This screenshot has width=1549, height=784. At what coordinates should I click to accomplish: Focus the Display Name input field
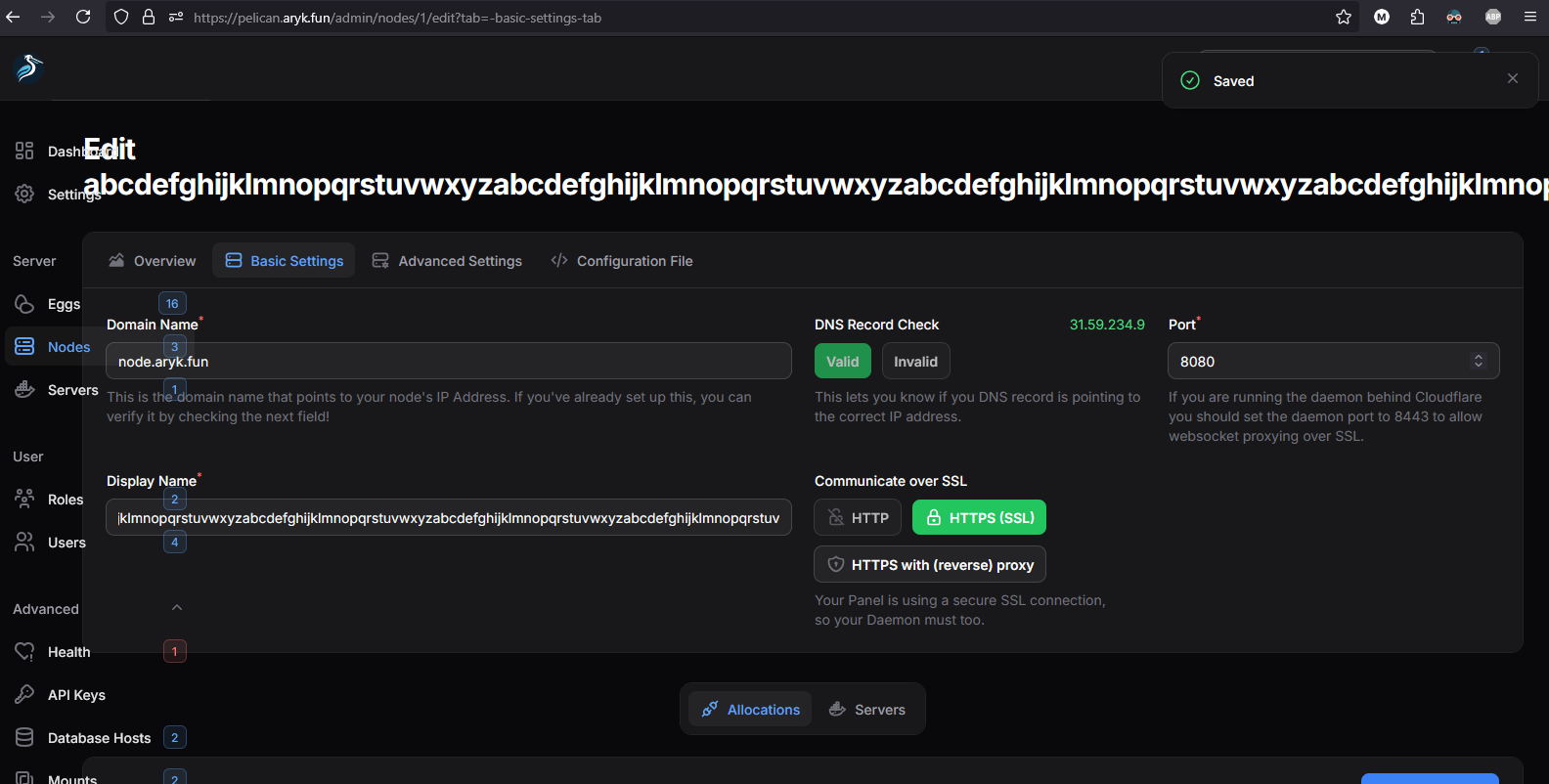coord(449,518)
